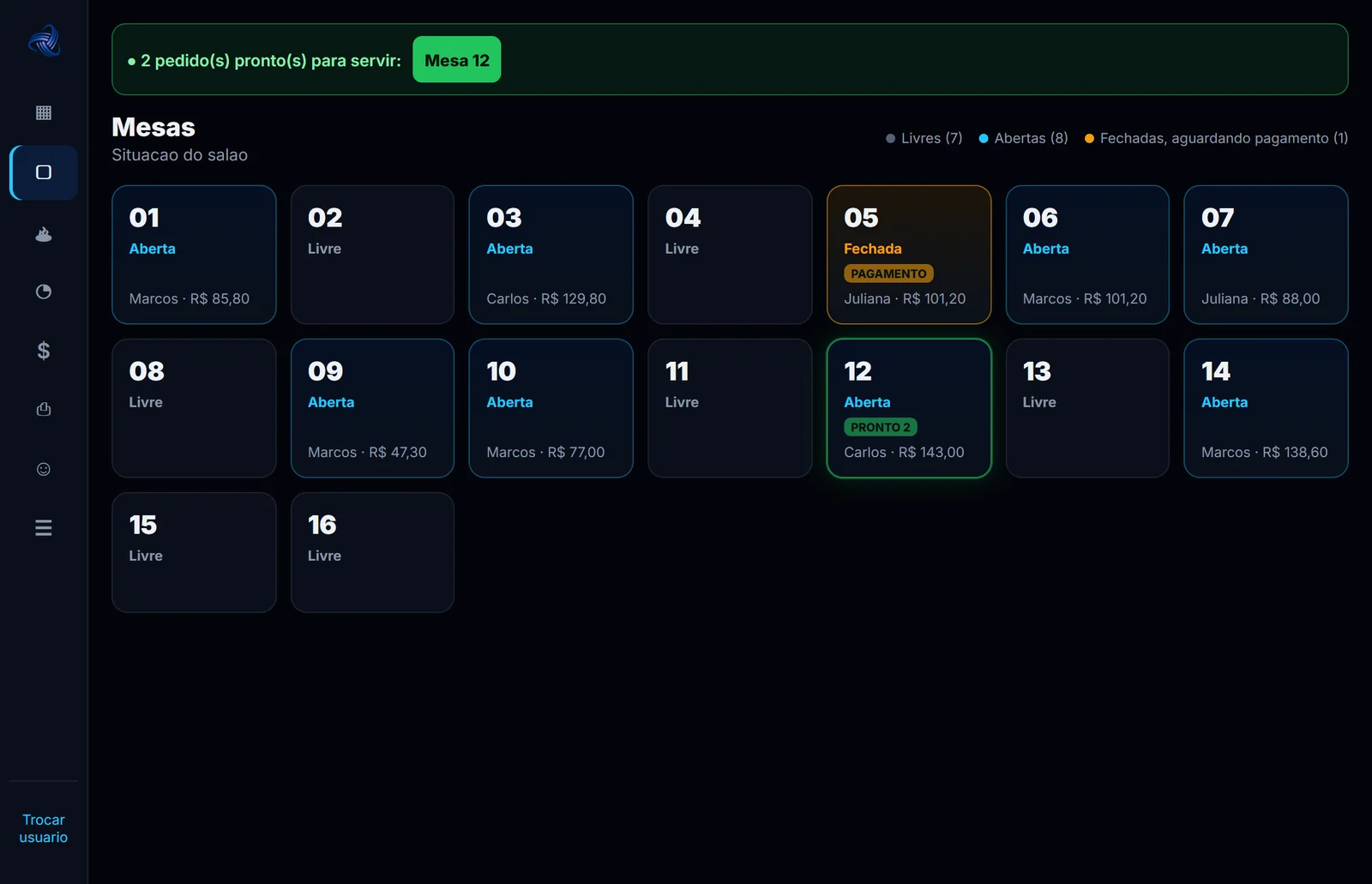Viewport: 1372px width, 884px height.
Task: Open table 09 card (R$ 47,30)
Action: pos(372,408)
